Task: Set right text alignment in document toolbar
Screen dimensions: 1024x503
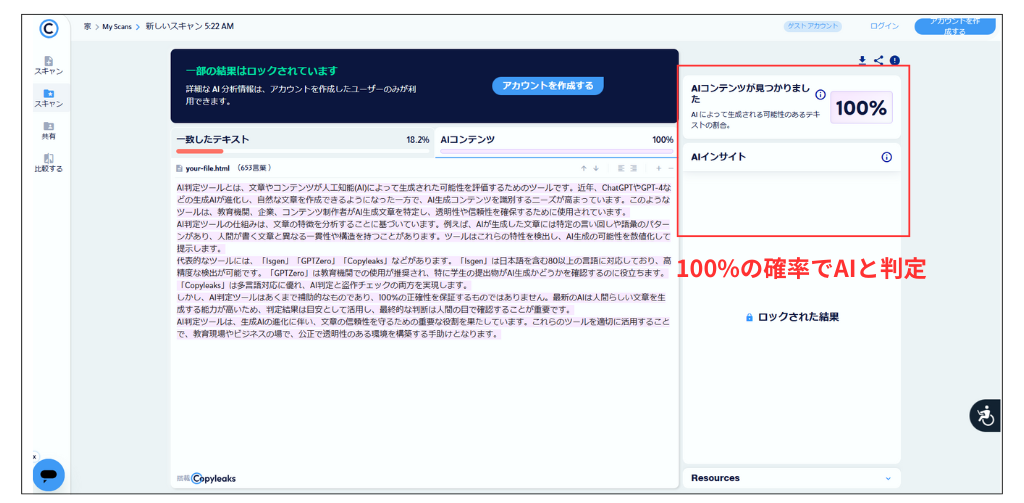Action: coord(633,168)
